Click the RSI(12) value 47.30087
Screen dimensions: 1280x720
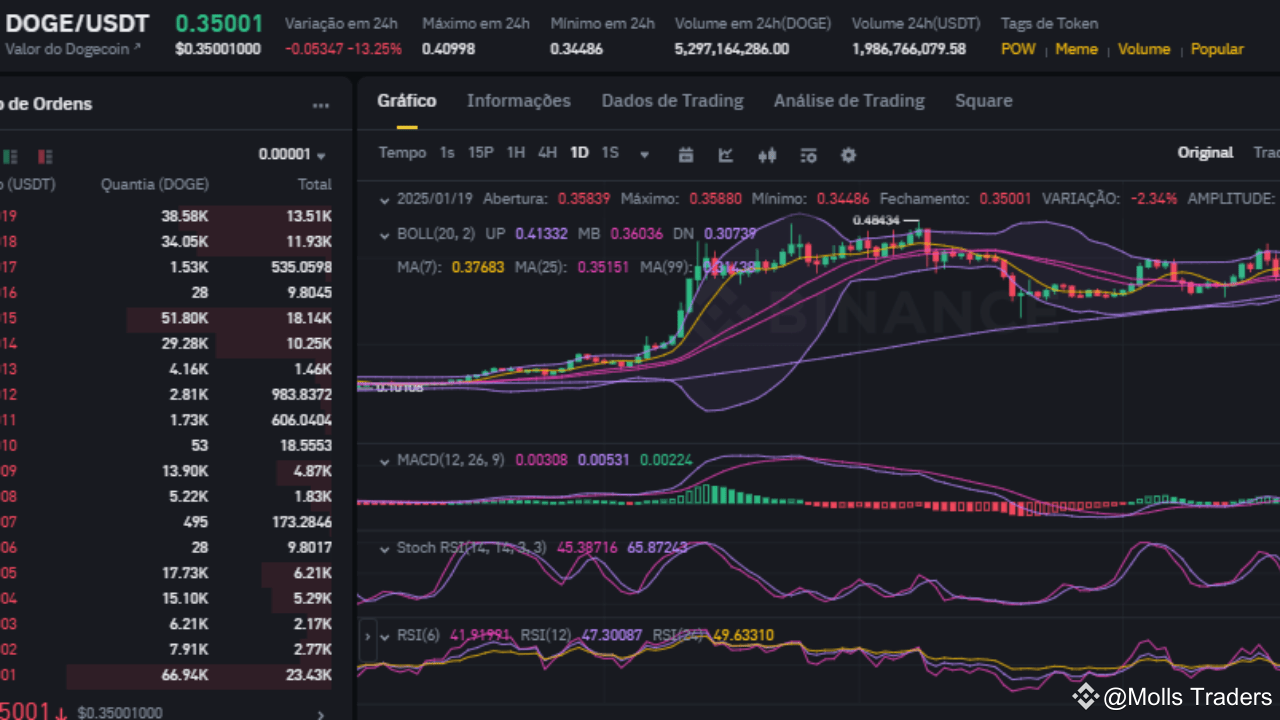tap(614, 635)
